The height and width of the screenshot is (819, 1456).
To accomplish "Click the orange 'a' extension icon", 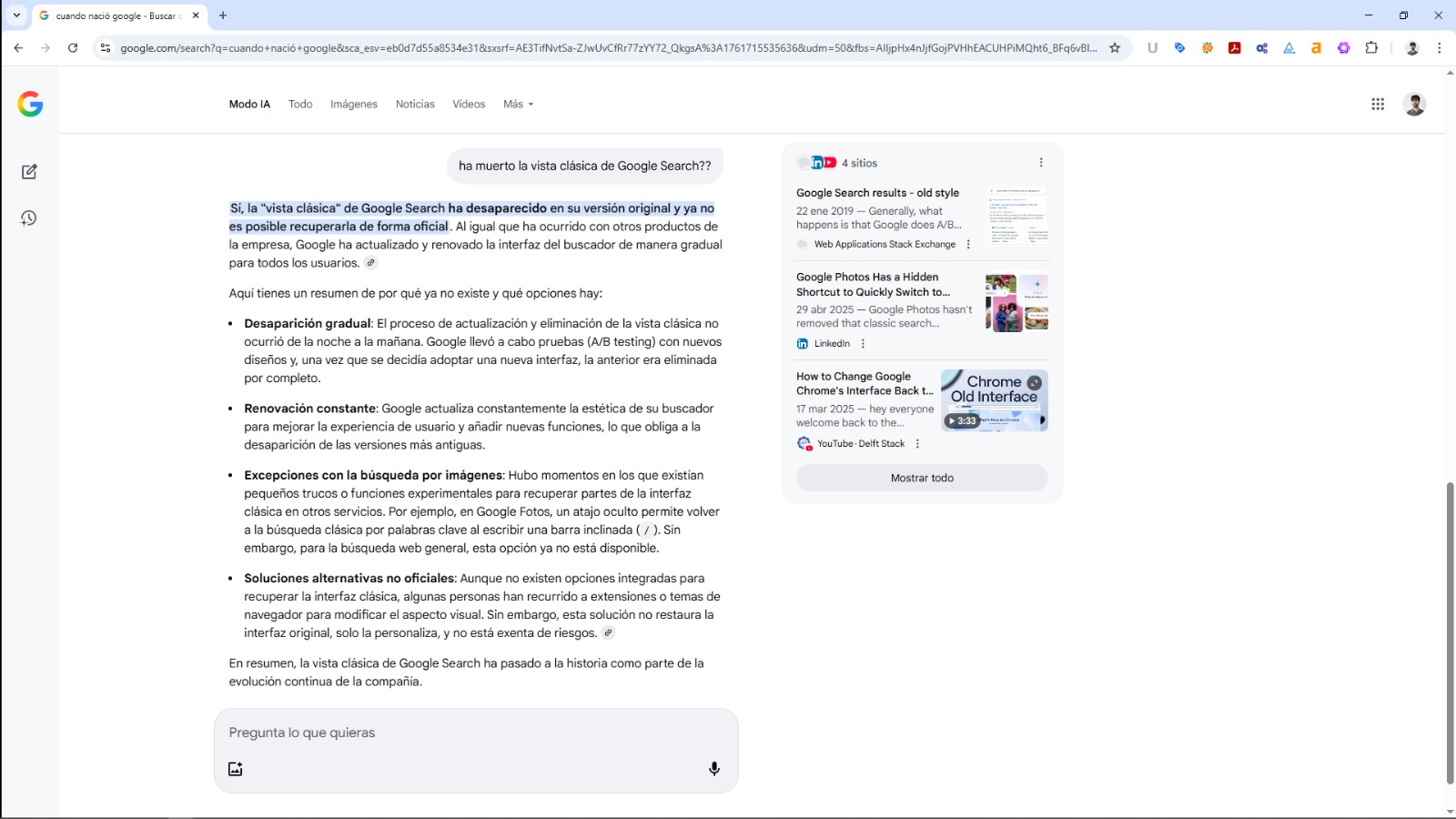I will [x=1316, y=48].
